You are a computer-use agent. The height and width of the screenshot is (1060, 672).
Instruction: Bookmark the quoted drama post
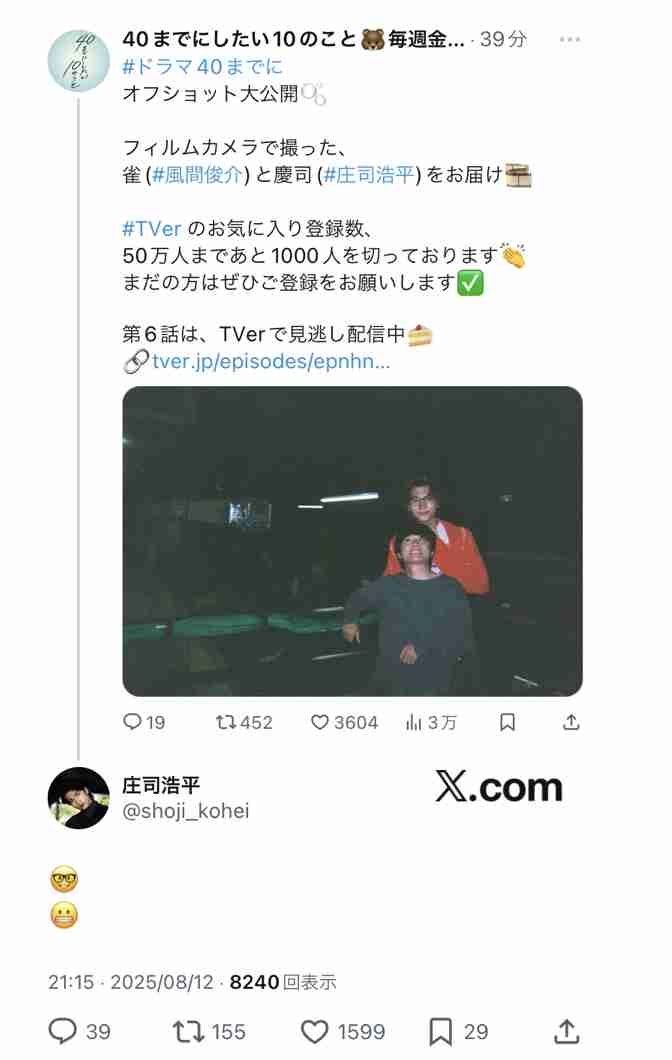pos(507,722)
